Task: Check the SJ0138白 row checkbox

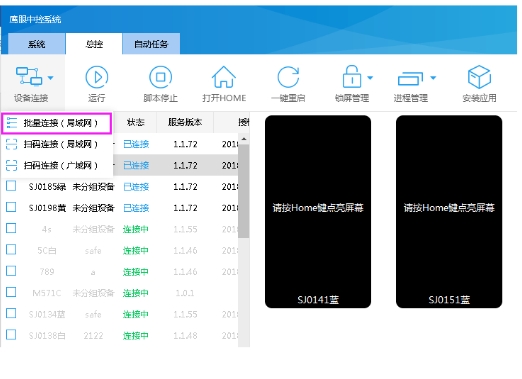Action: point(11,334)
